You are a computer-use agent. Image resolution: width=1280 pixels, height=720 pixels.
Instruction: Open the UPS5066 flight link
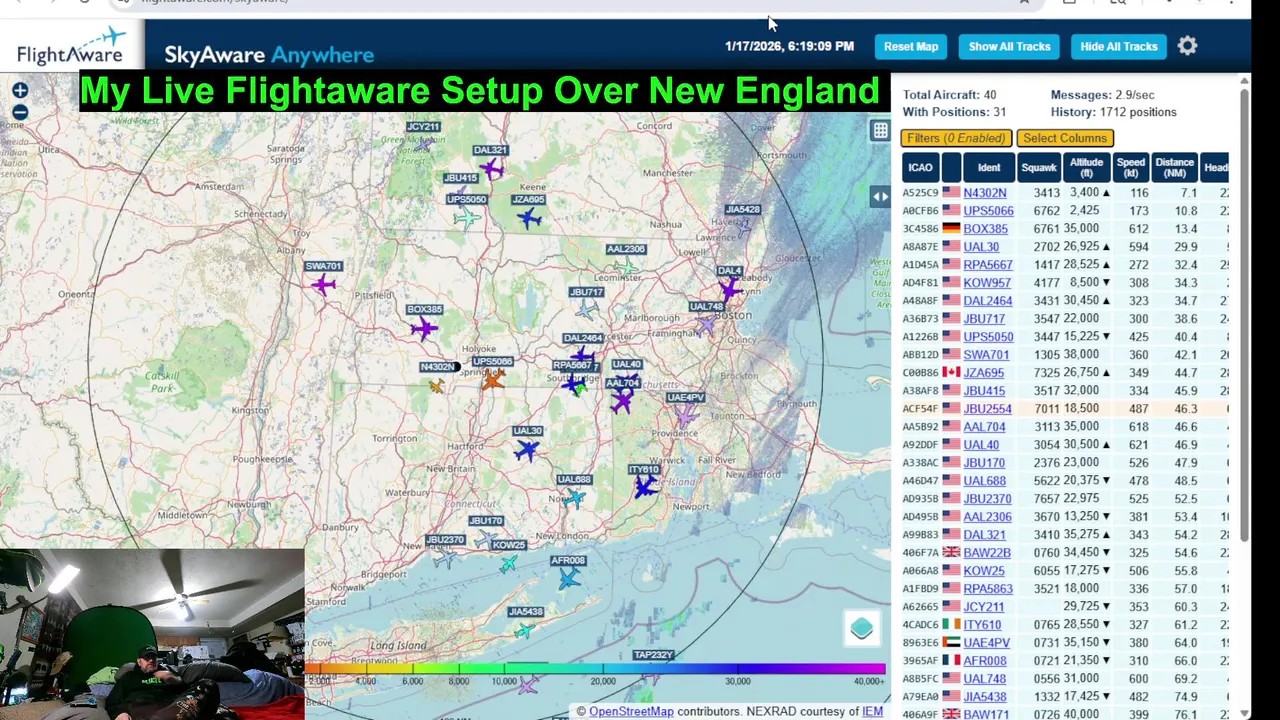[988, 211]
